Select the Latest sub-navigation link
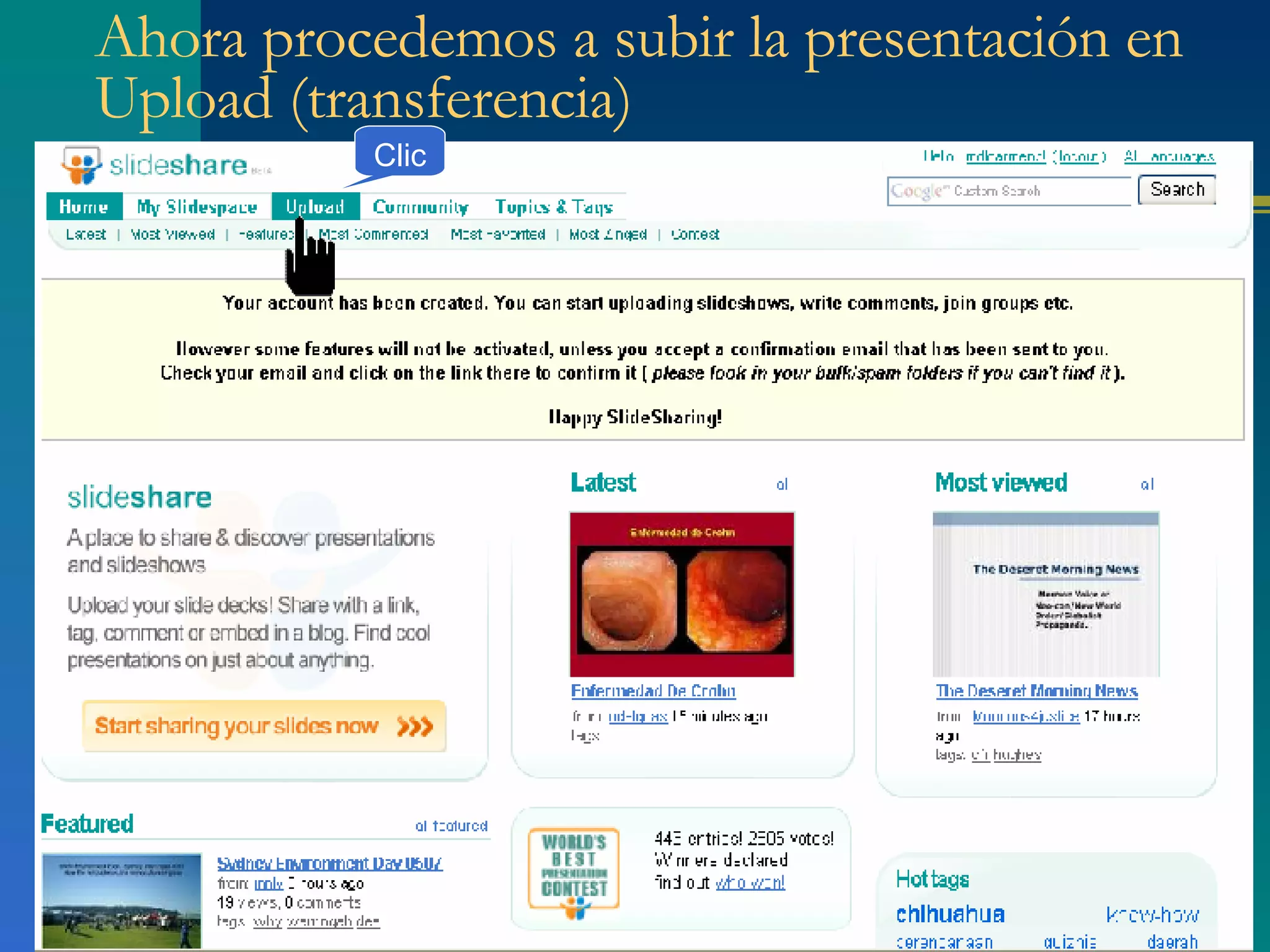The width and height of the screenshot is (1270, 952). tap(86, 234)
